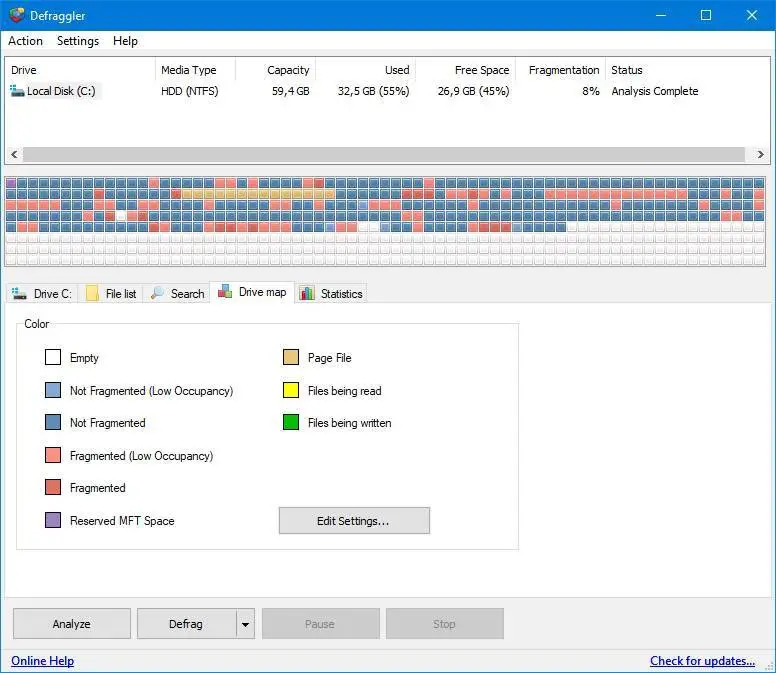The height and width of the screenshot is (673, 776).
Task: Click Fragmented (Low Occupancy) color swatch
Action: click(53, 455)
